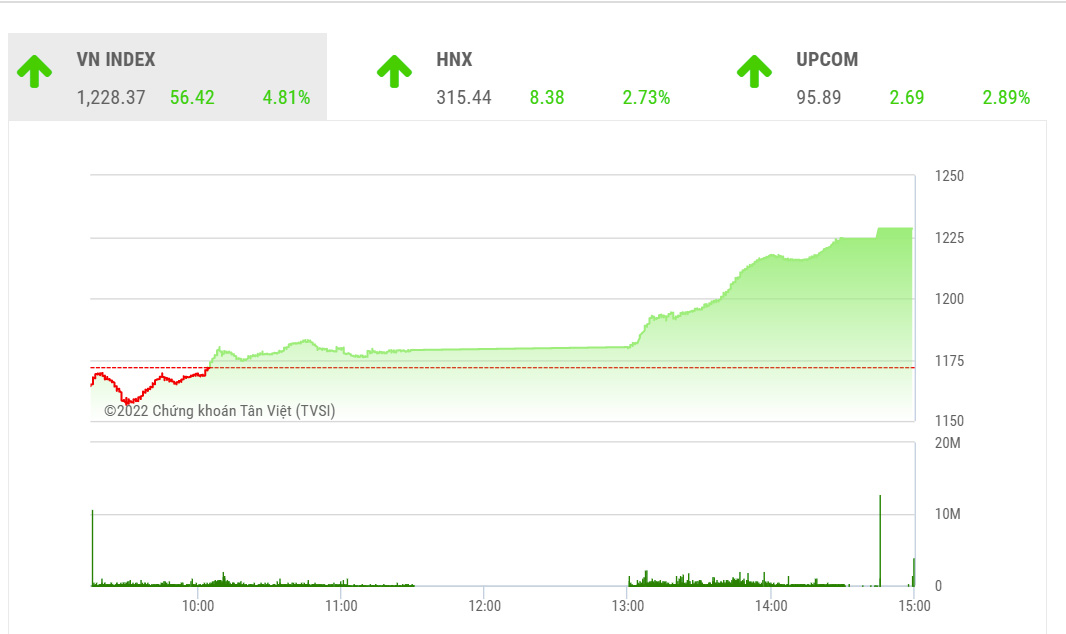
Task: Click the VN INDEX change percentage 4.81%
Action: pyautogui.click(x=286, y=98)
